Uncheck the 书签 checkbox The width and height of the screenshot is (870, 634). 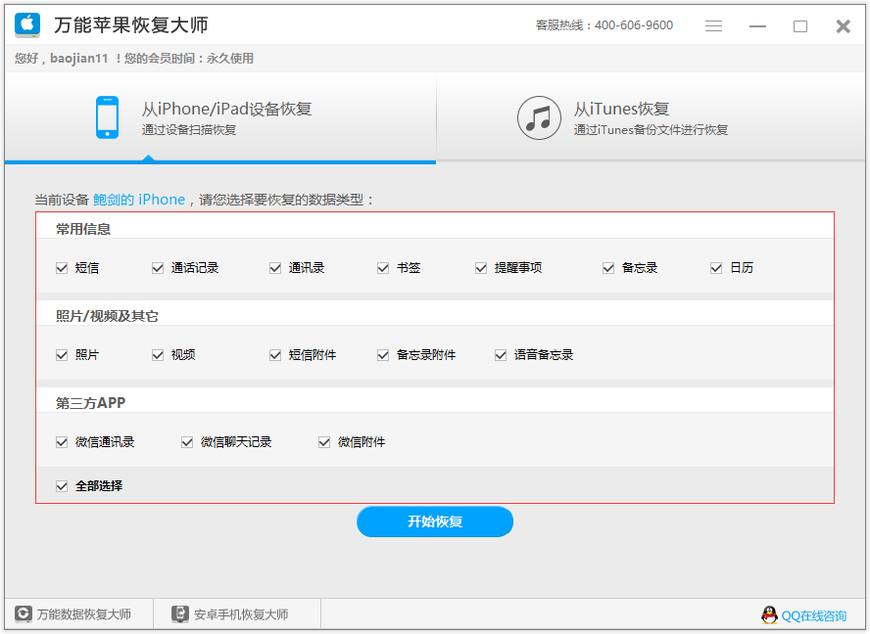(x=382, y=267)
